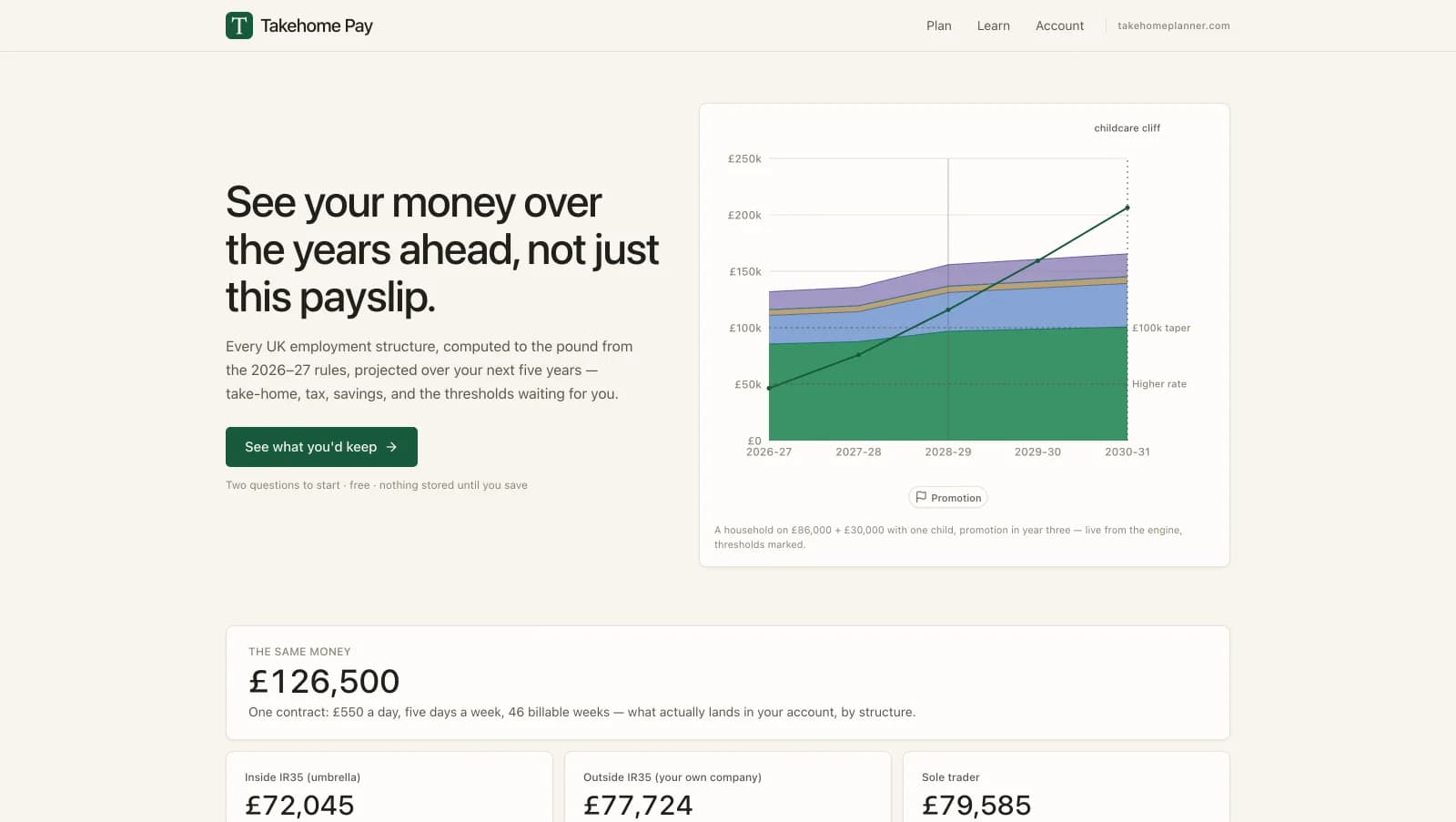Click the Two questions to start note

pos(377,485)
